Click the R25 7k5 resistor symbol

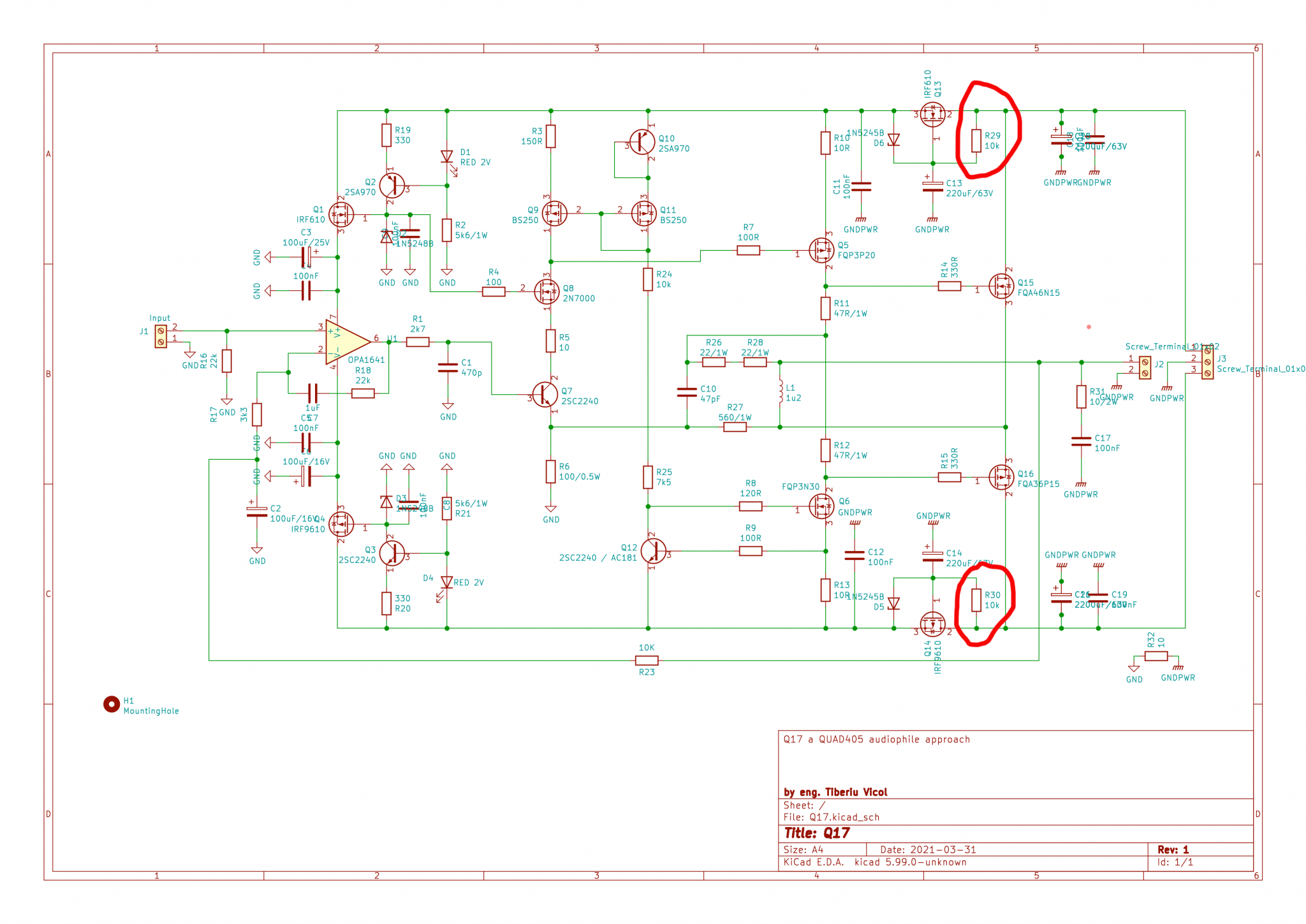(x=648, y=477)
